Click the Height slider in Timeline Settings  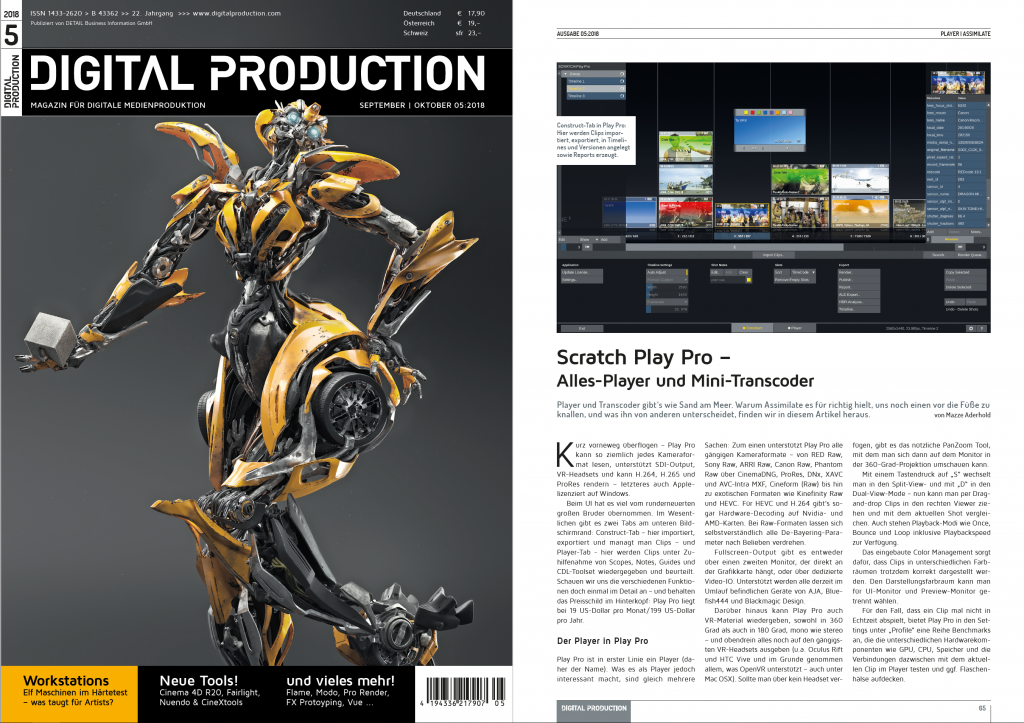[667, 295]
